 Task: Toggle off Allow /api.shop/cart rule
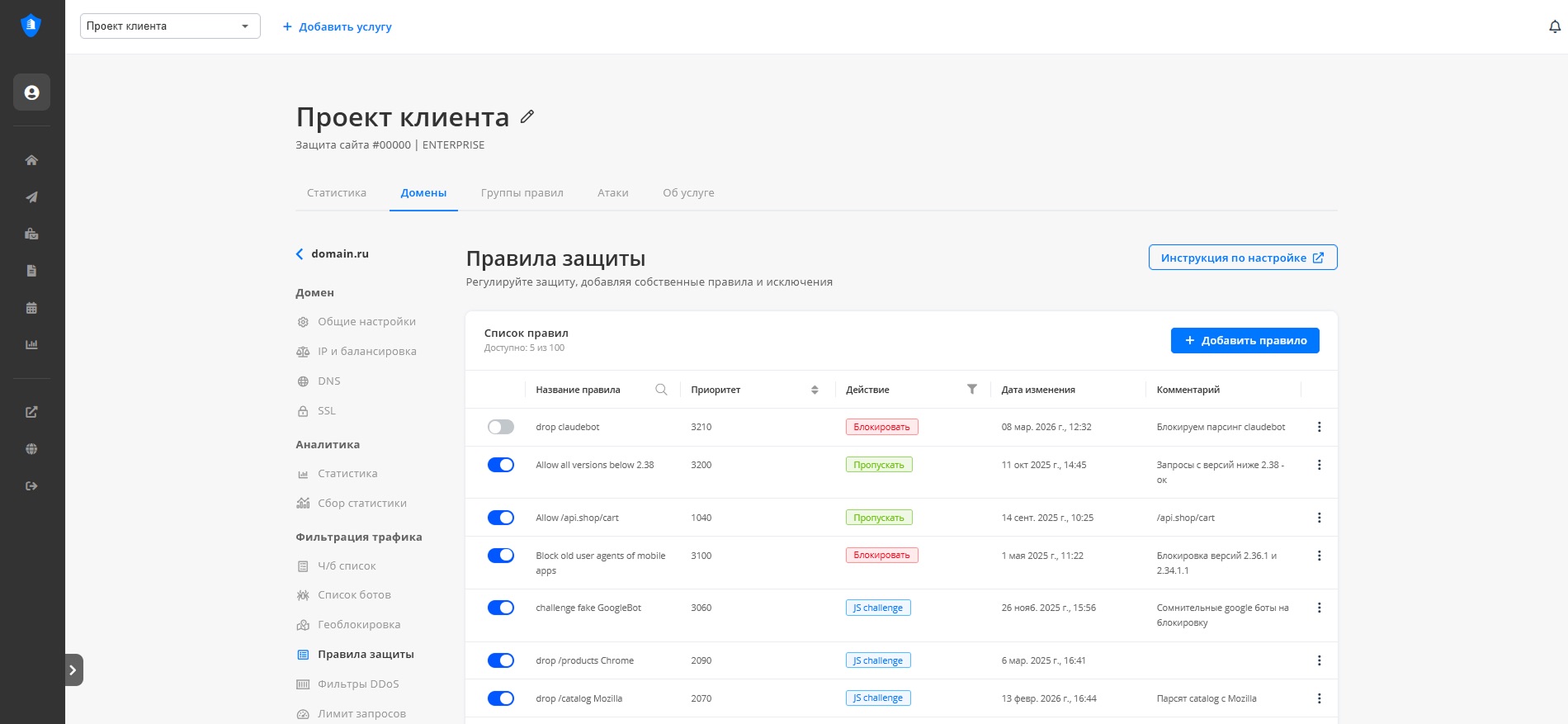(x=501, y=518)
